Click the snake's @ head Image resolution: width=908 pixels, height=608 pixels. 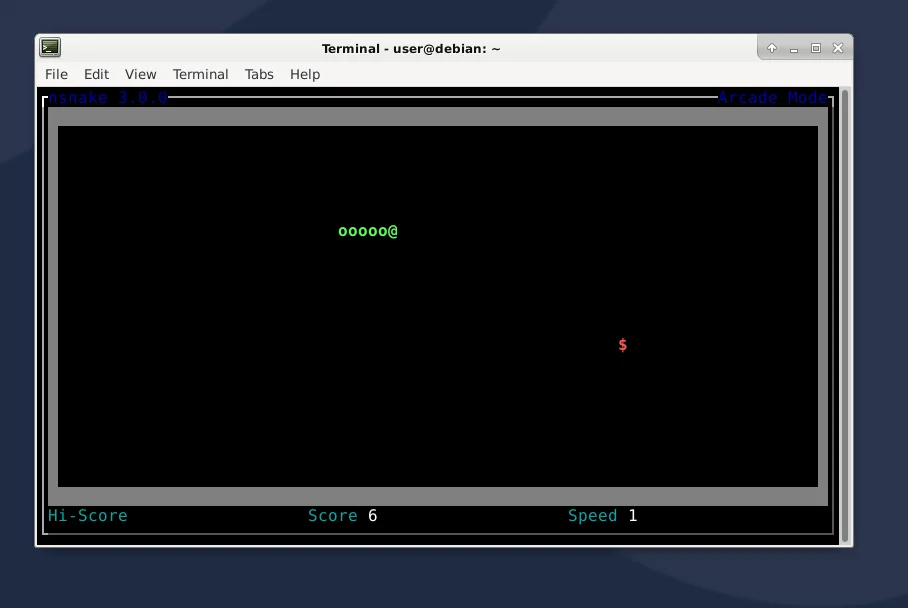point(394,231)
